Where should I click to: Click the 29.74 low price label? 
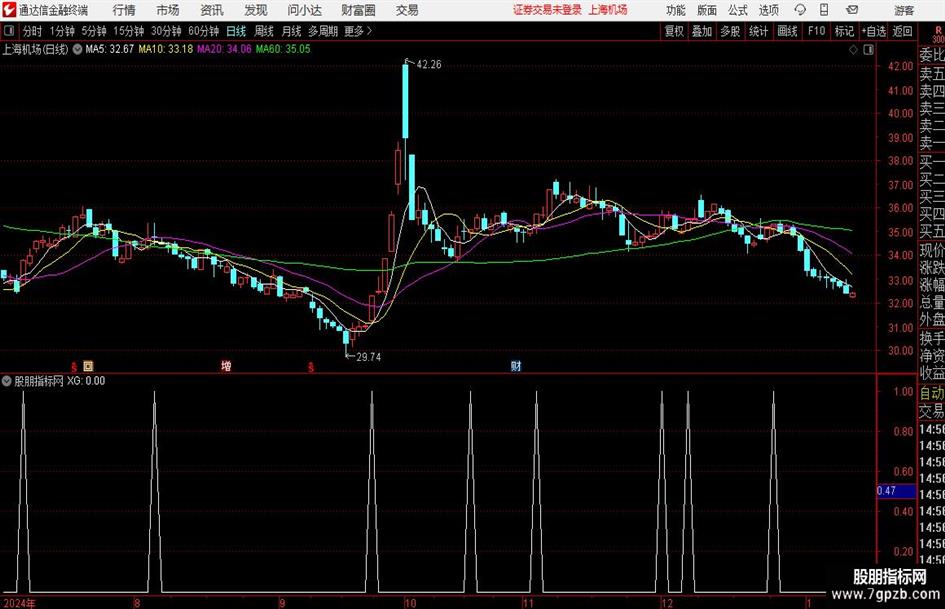click(x=368, y=357)
